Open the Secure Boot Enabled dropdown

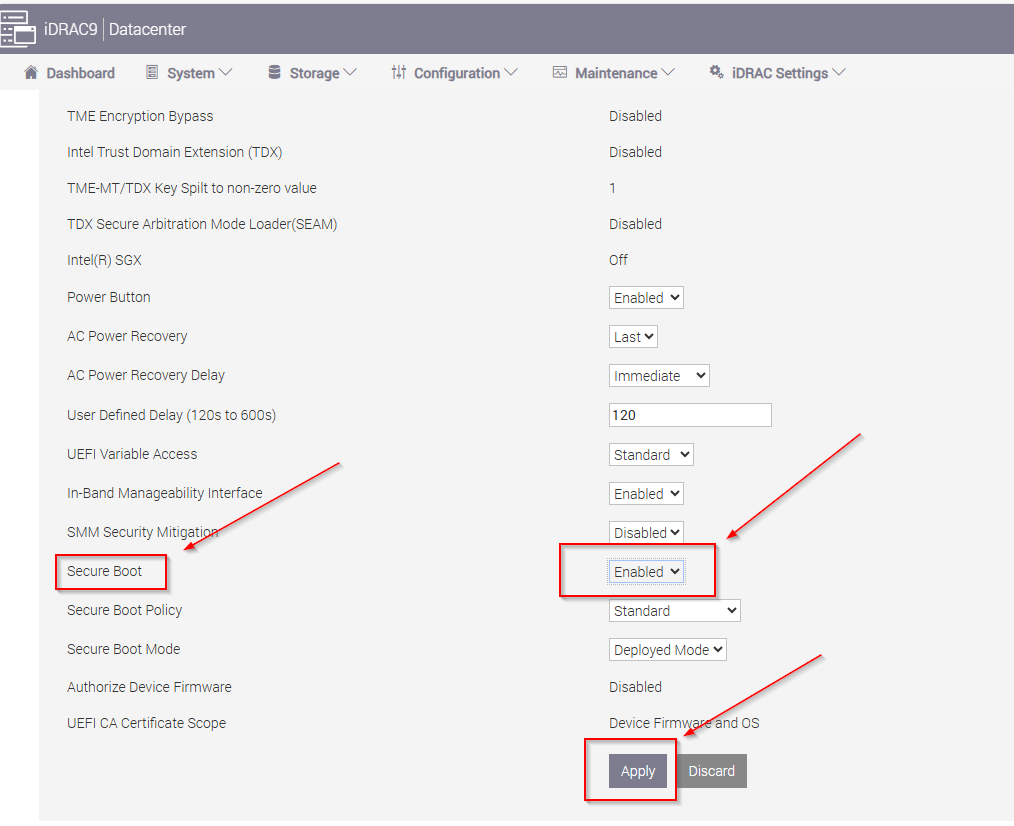646,572
